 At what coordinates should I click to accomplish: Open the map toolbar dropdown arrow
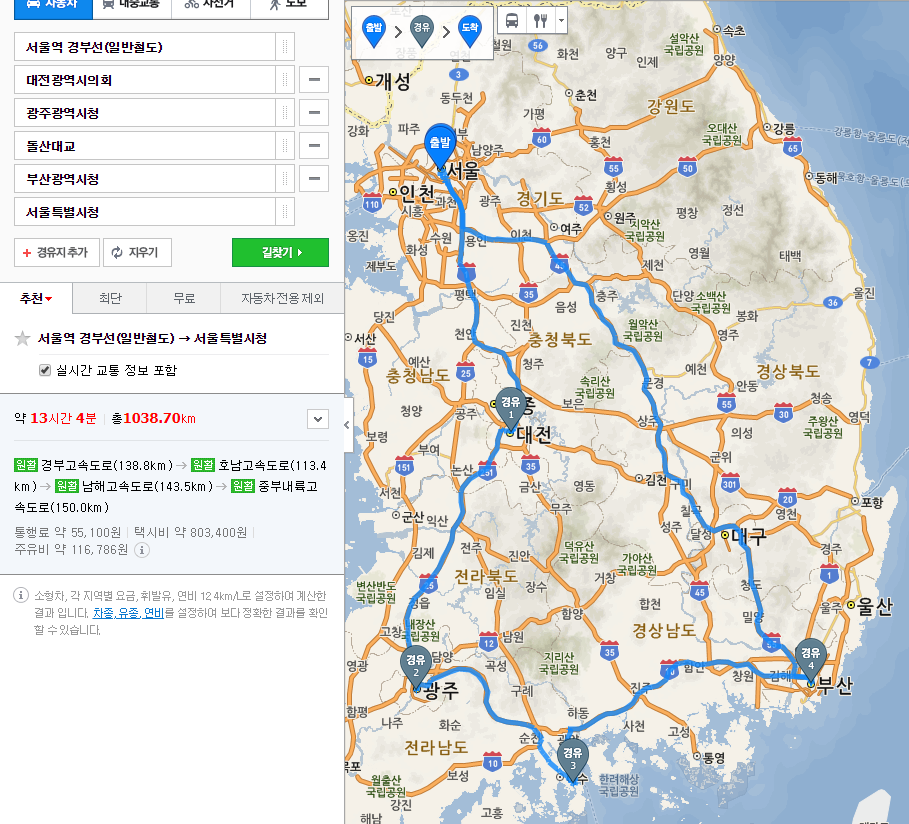[x=560, y=20]
